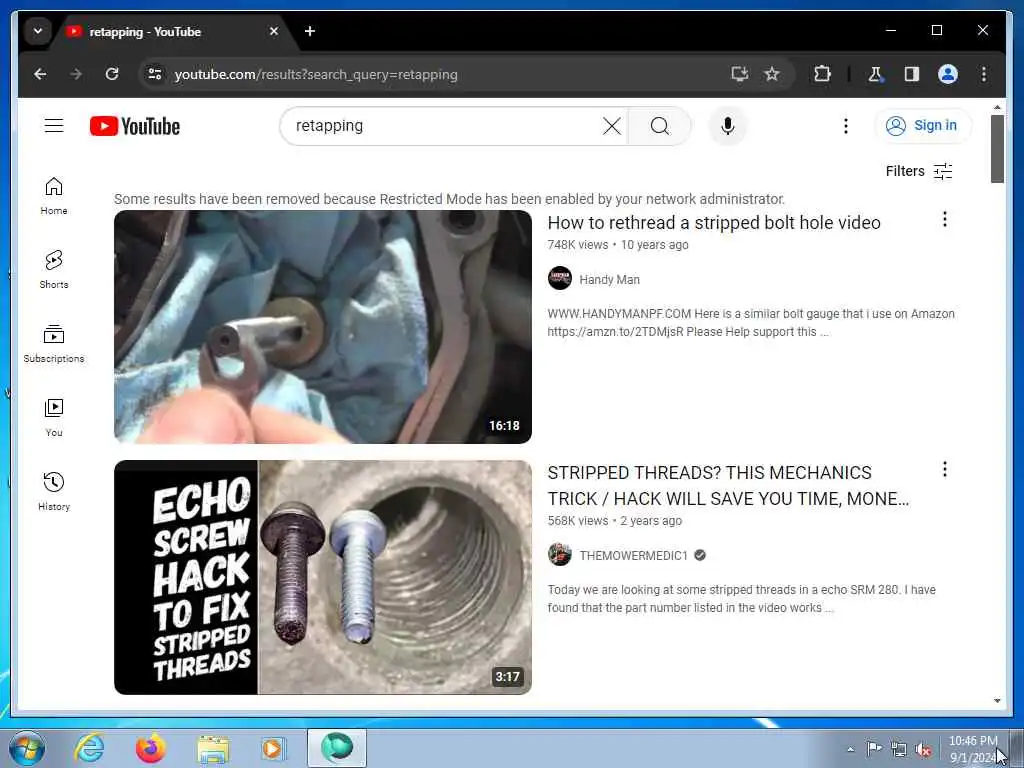Launch Internet Explorer from taskbar
The width and height of the screenshot is (1024, 768).
89,748
